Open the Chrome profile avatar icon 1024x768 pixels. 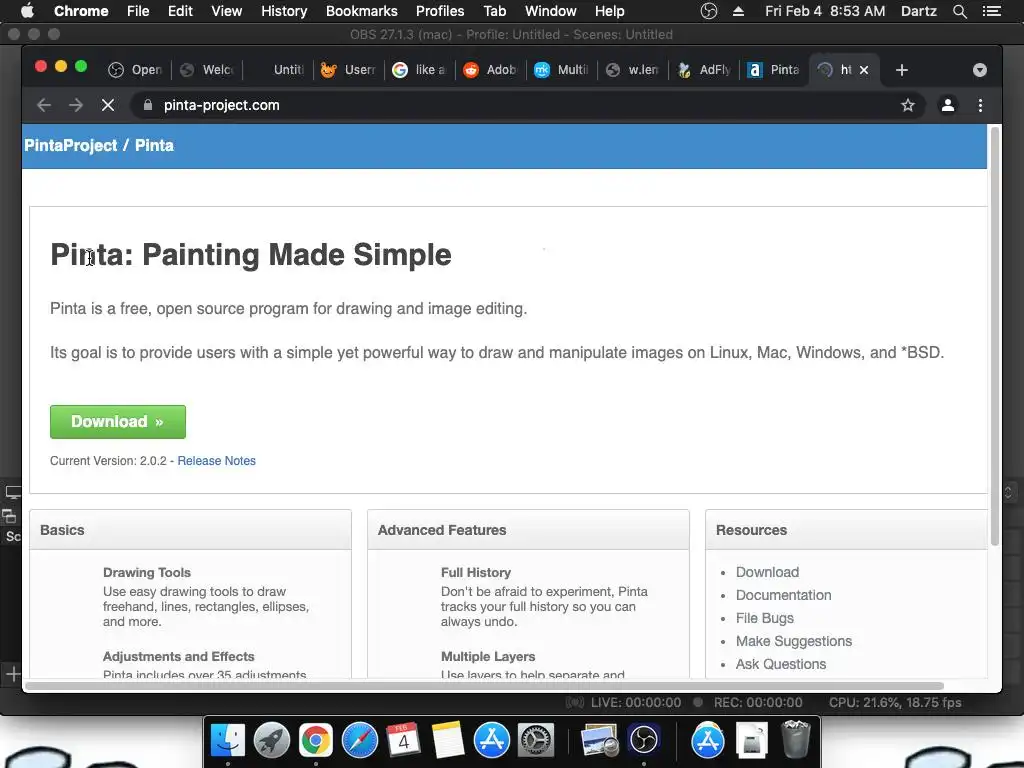coord(948,105)
